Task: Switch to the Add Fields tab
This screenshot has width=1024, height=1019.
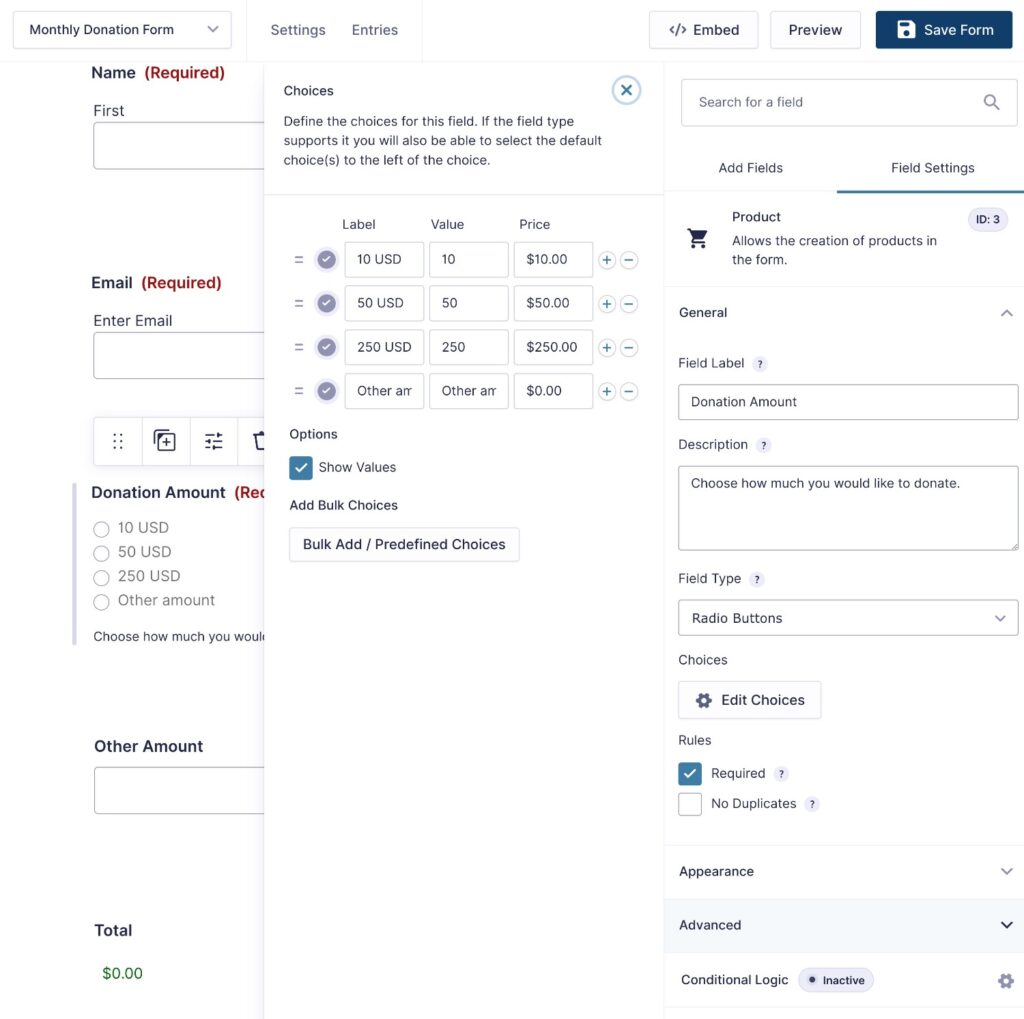Action: click(750, 168)
